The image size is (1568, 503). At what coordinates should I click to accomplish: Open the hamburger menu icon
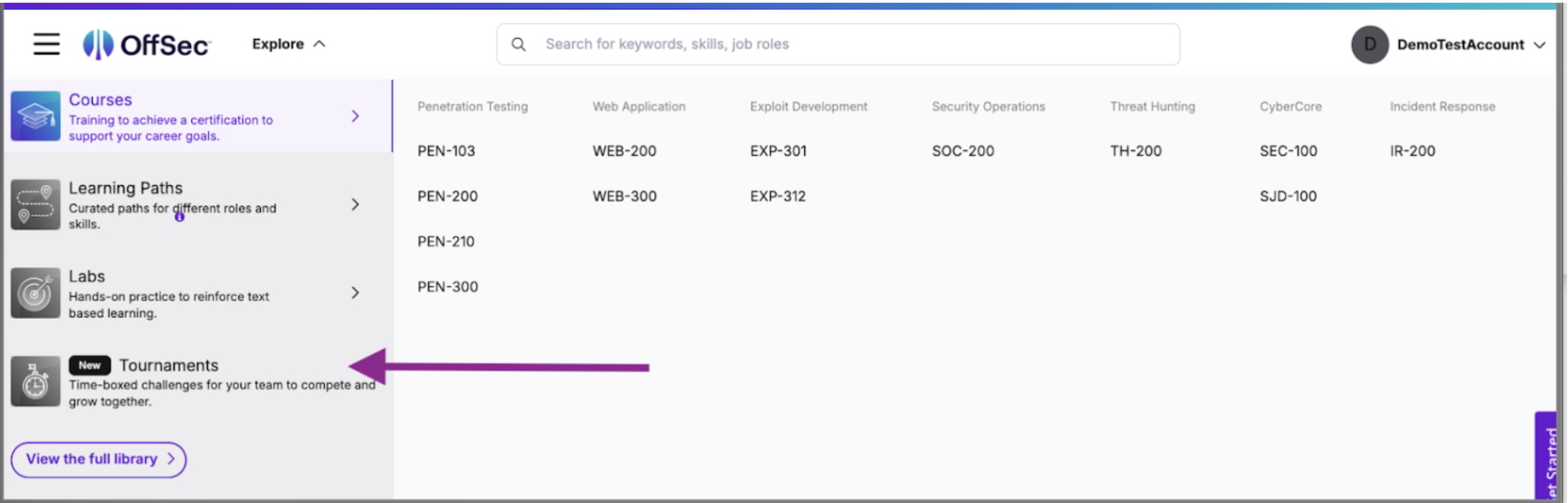46,44
